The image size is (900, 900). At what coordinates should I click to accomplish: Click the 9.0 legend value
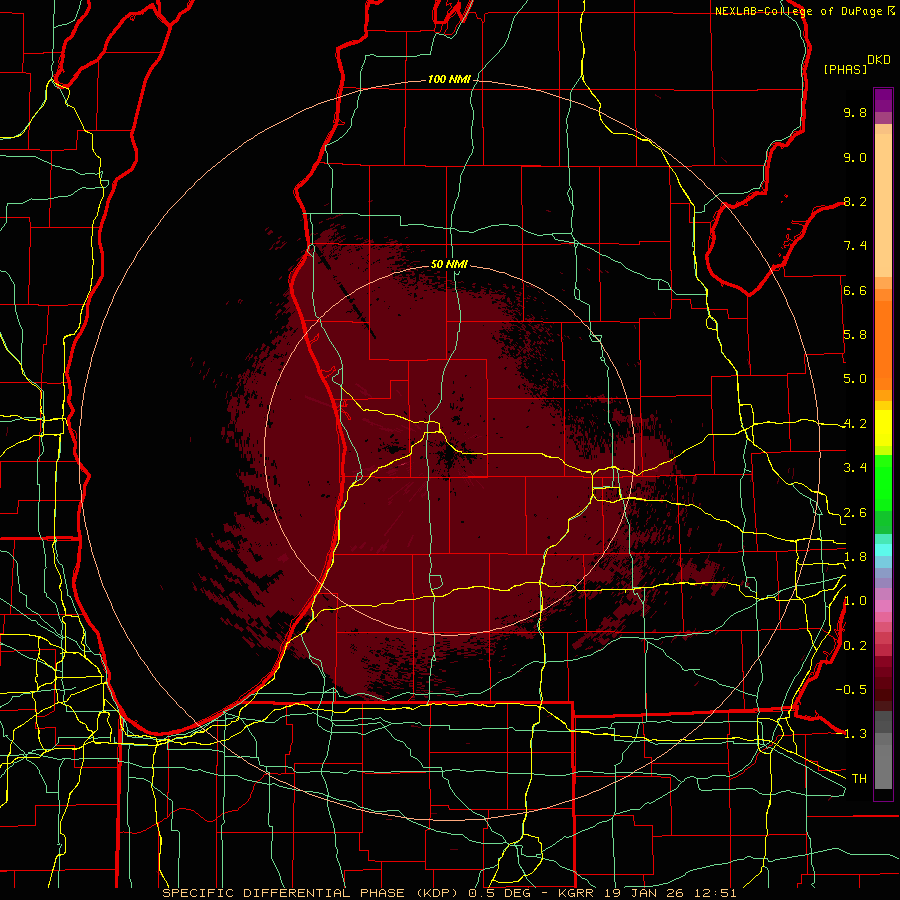(855, 157)
